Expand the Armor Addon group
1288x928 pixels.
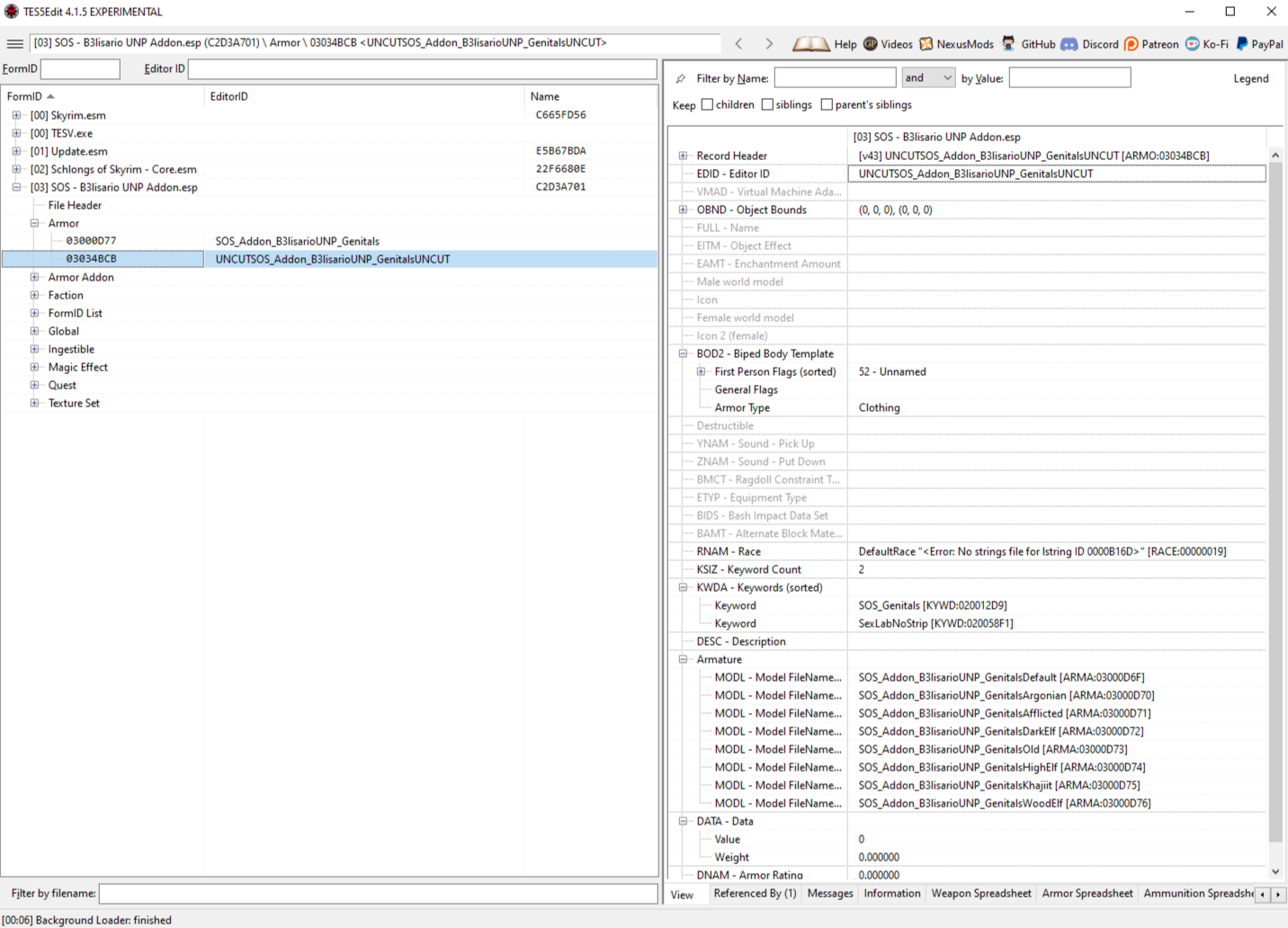pos(34,277)
